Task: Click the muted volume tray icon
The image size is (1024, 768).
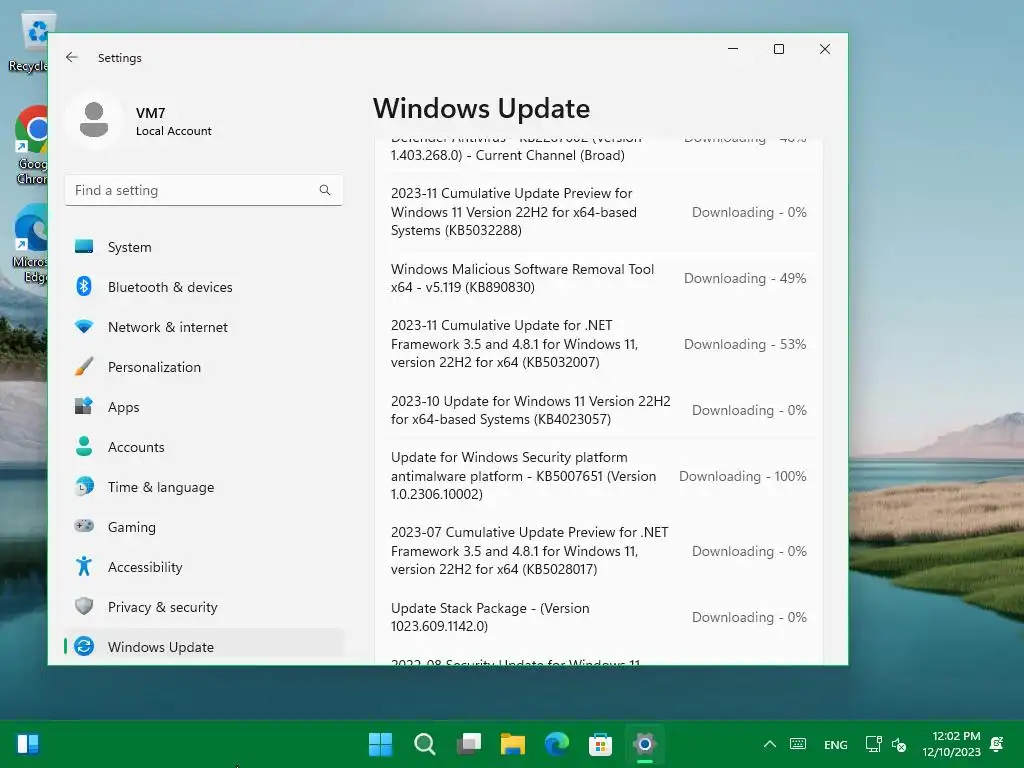Action: point(899,744)
